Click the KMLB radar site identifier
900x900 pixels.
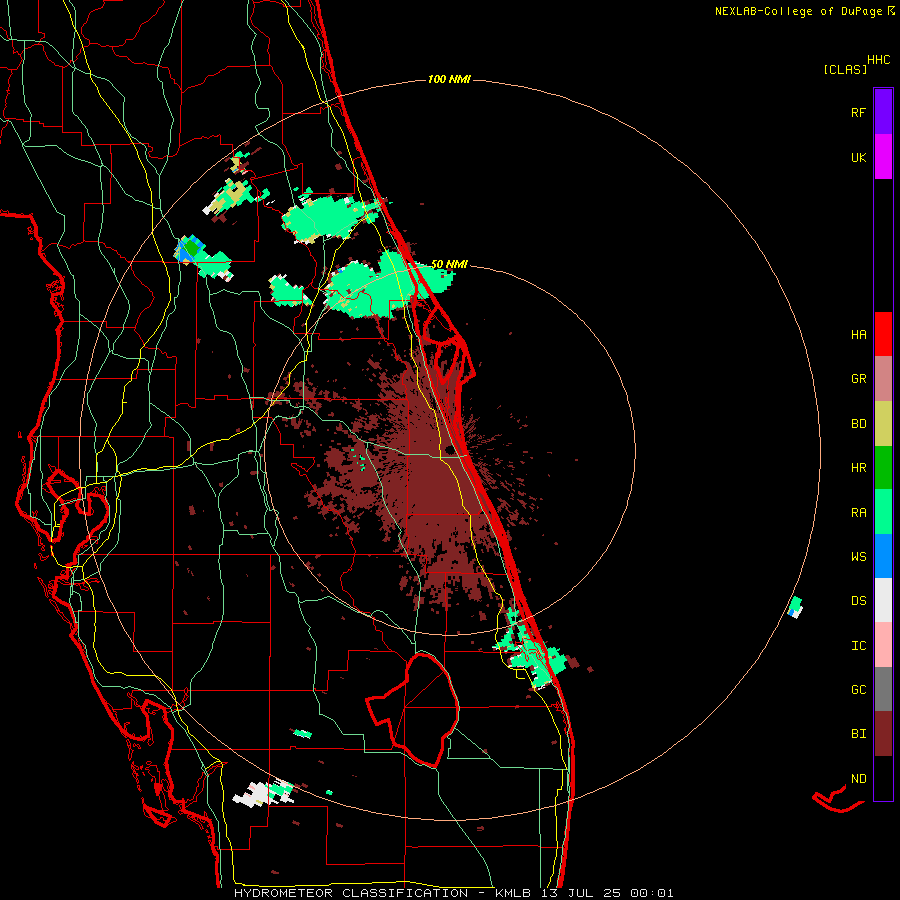(514, 893)
